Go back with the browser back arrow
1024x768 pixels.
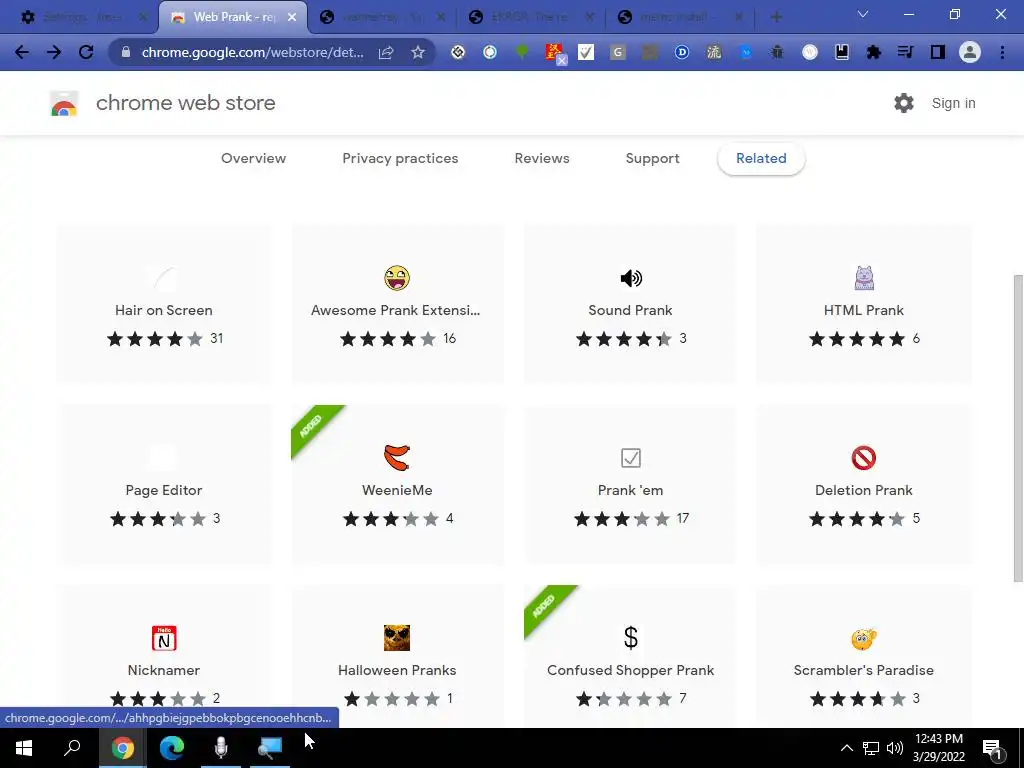(x=22, y=52)
